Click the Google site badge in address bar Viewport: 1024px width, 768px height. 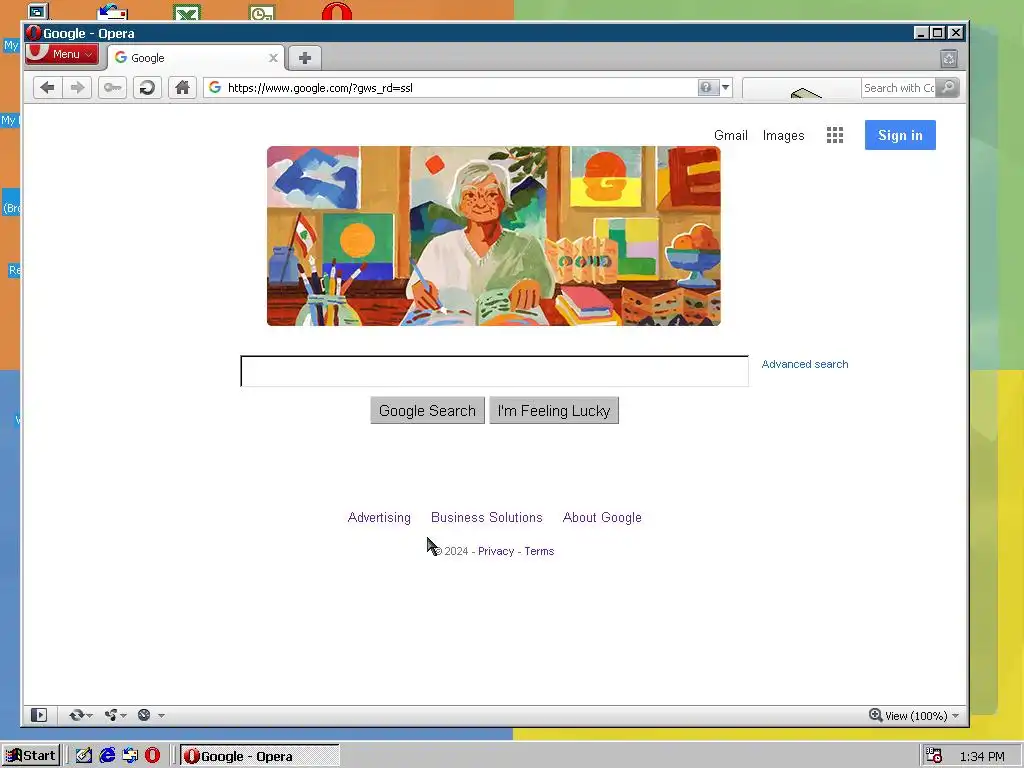[x=215, y=88]
